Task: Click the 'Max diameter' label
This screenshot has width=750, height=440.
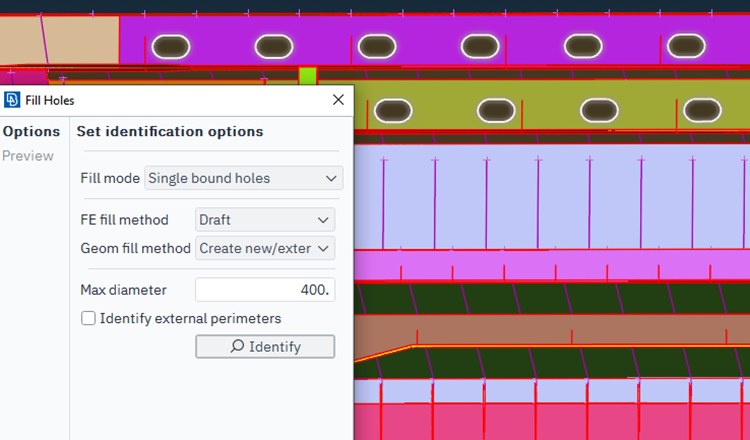Action: (x=123, y=290)
